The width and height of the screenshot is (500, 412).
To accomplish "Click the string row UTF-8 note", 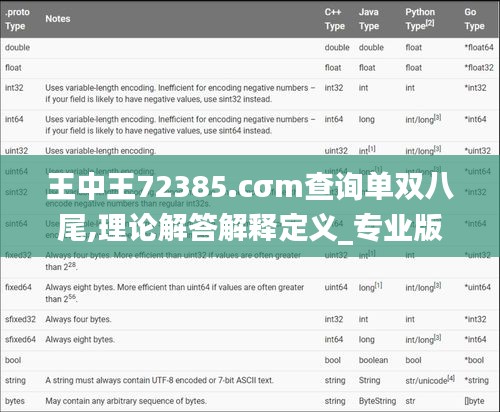I will tap(159, 380).
